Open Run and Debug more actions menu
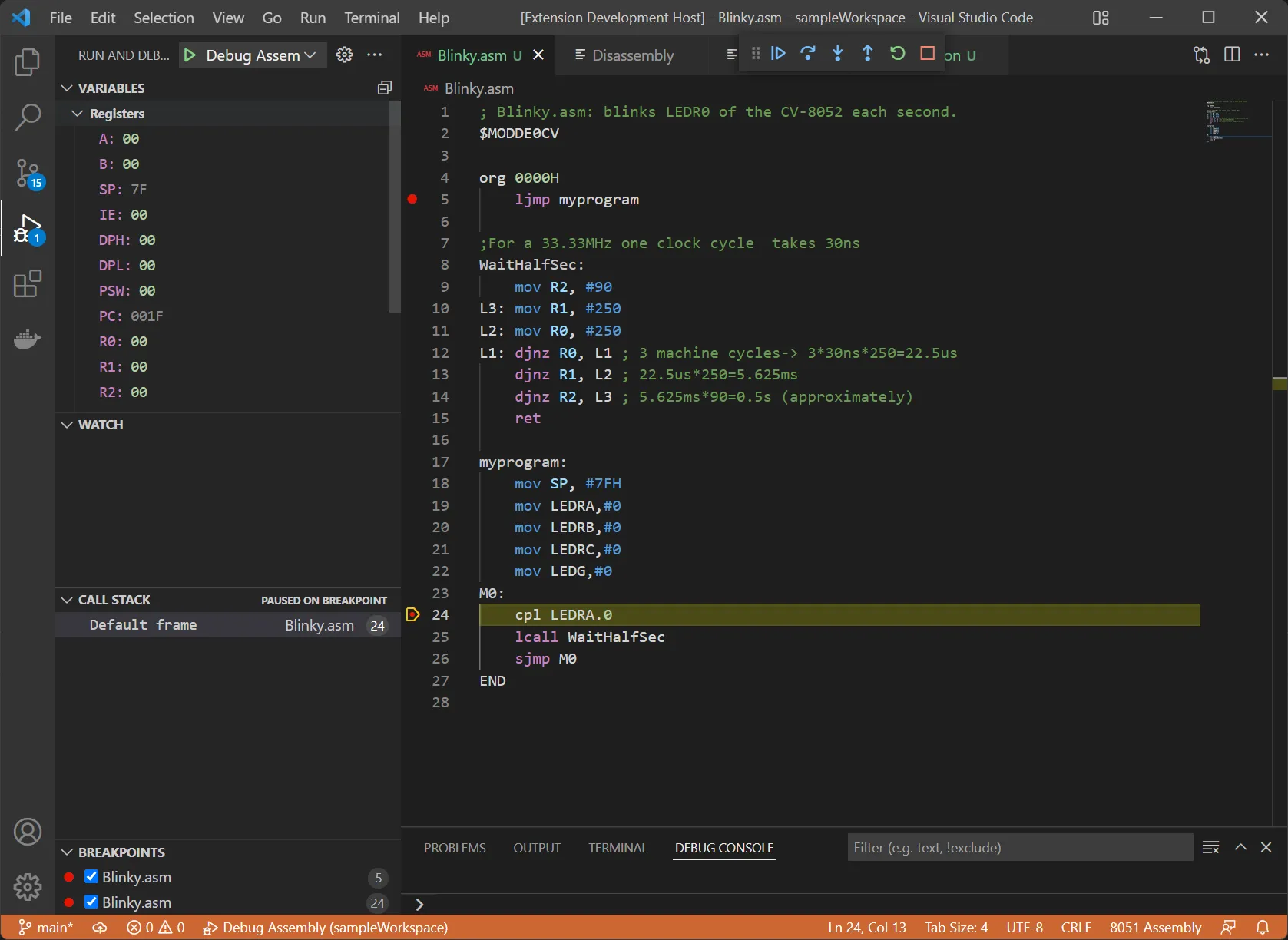The image size is (1288, 940). click(x=374, y=55)
